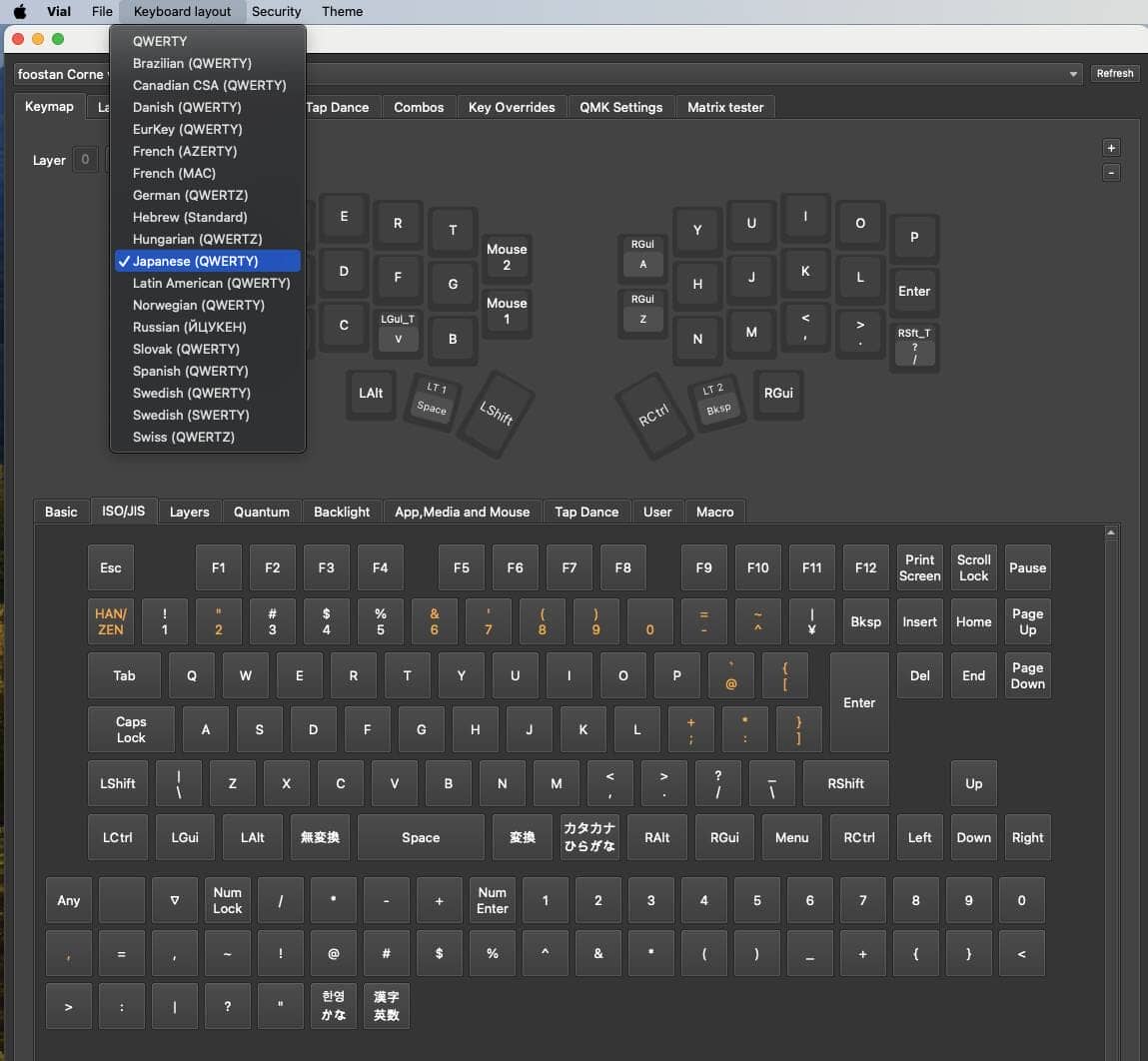The width and height of the screenshot is (1148, 1061).
Task: Choose German (QWERTZ) layout option
Action: (190, 195)
